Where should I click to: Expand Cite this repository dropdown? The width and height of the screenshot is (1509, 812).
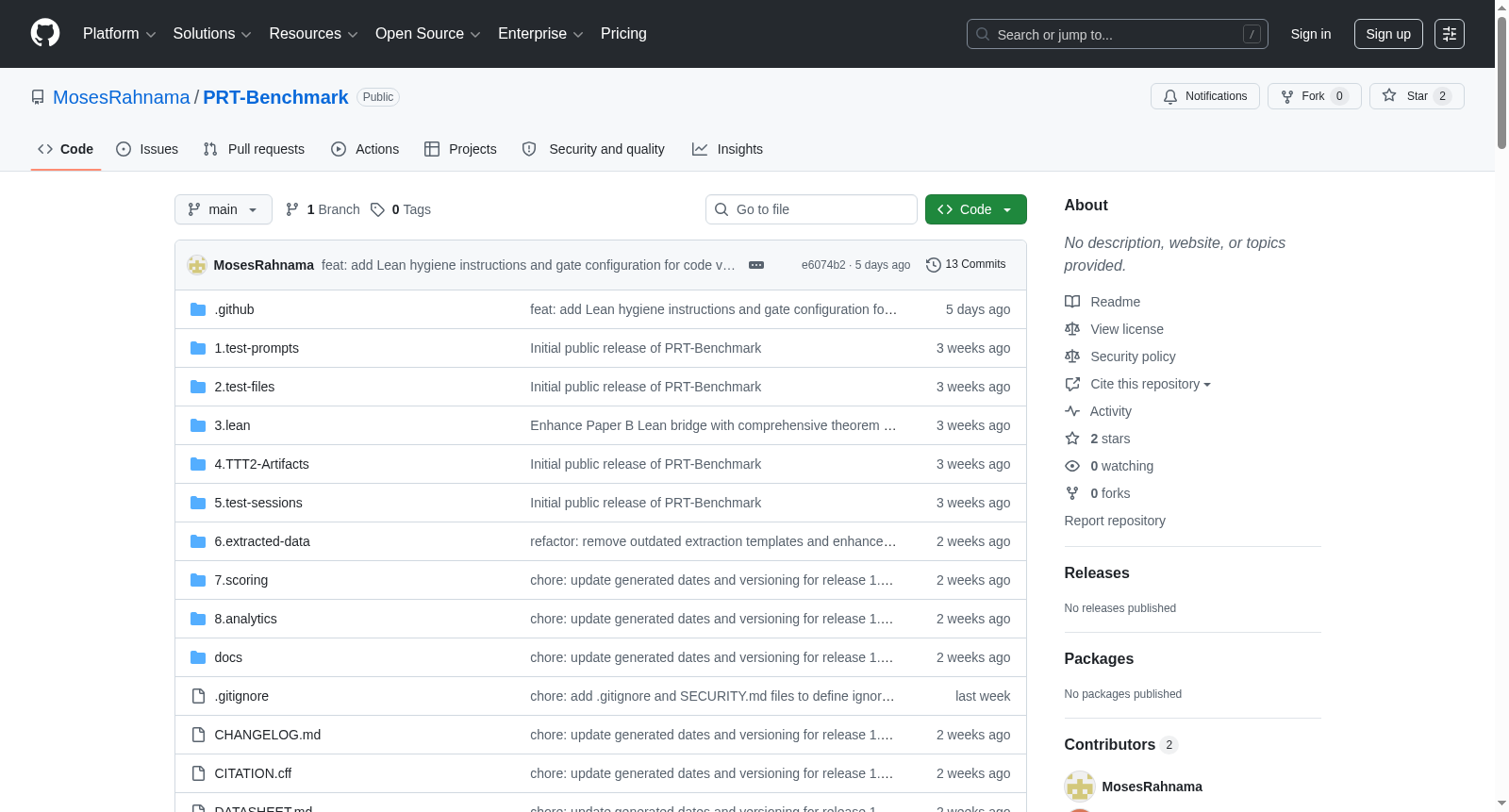click(x=1151, y=384)
